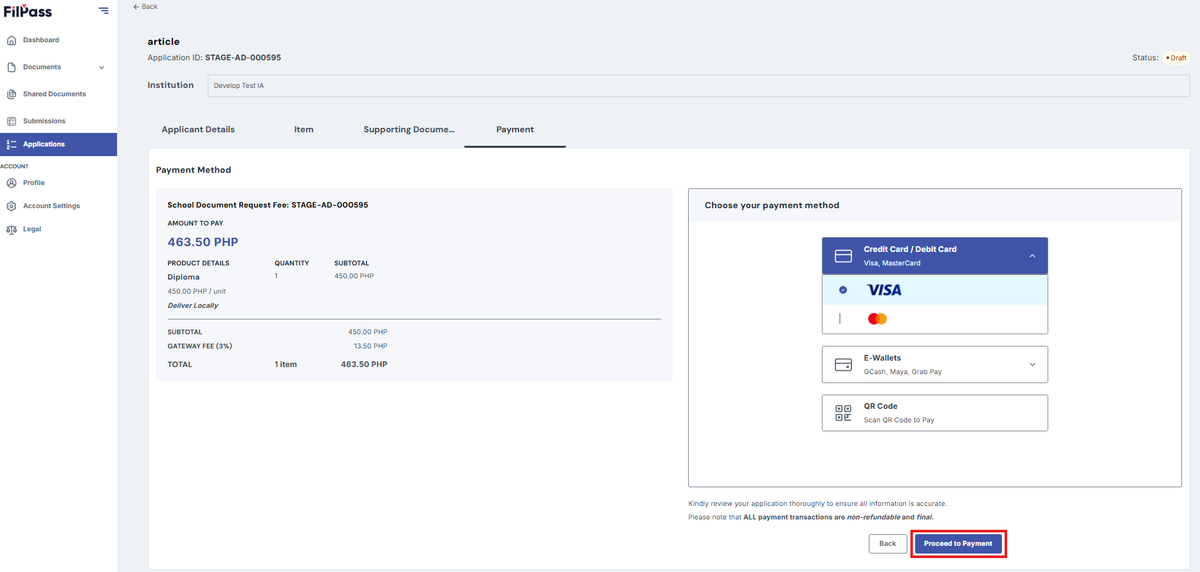The image size is (1200, 572).
Task: Click the VISA logo
Action: [884, 290]
